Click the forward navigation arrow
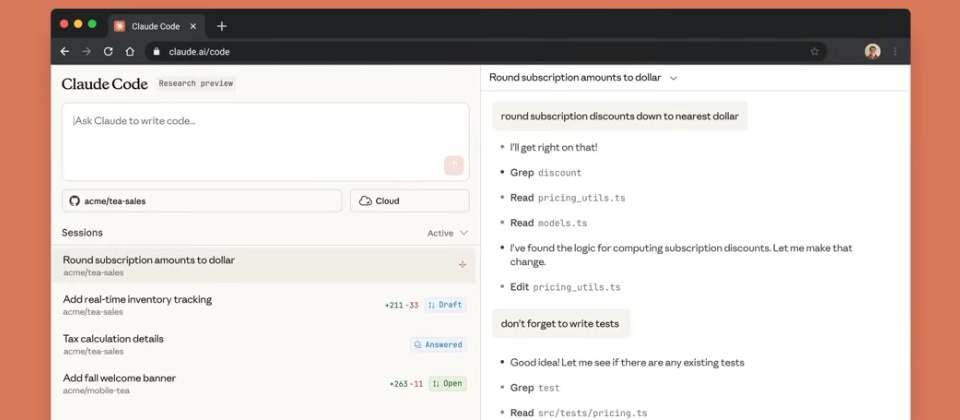The width and height of the screenshot is (960, 420). point(87,51)
